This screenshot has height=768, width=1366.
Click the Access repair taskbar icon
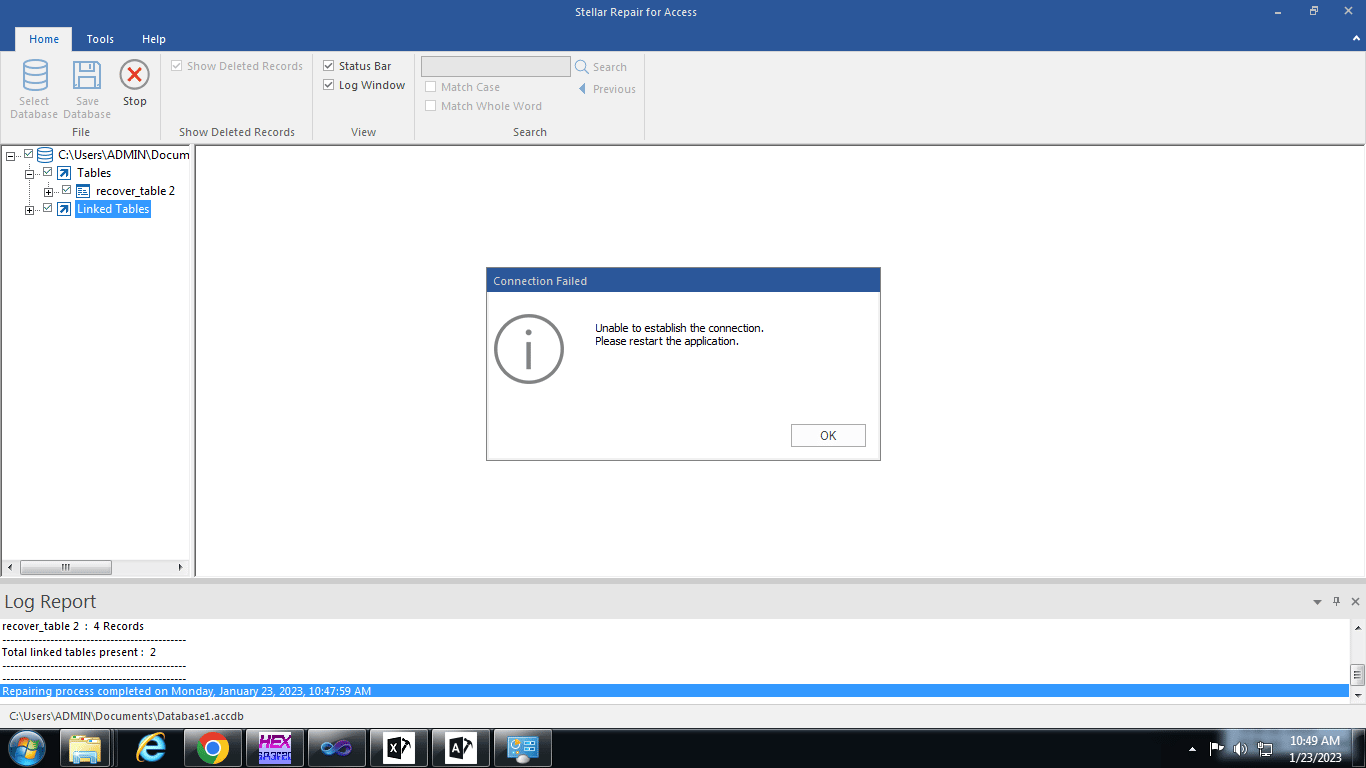pyautogui.click(x=460, y=748)
